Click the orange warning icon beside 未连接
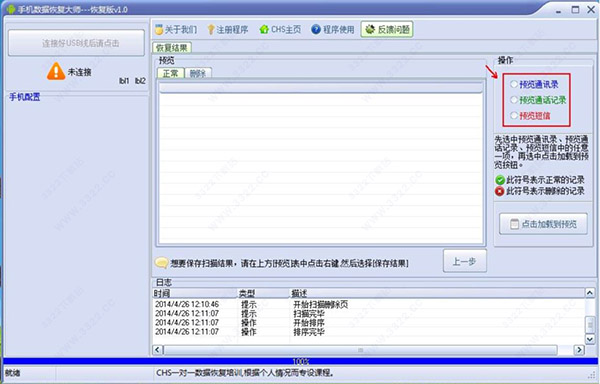Screen dimensions: 600x384 click(56, 72)
